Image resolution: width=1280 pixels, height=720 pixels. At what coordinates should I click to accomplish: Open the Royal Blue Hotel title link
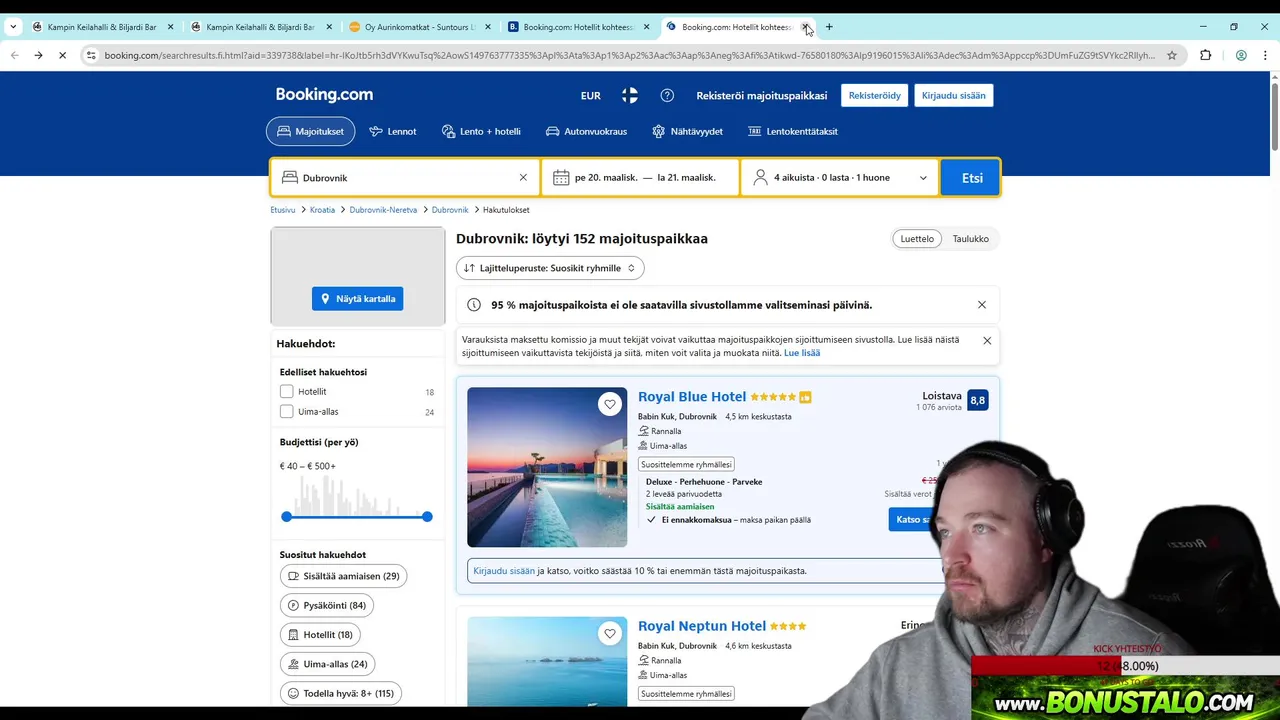692,397
